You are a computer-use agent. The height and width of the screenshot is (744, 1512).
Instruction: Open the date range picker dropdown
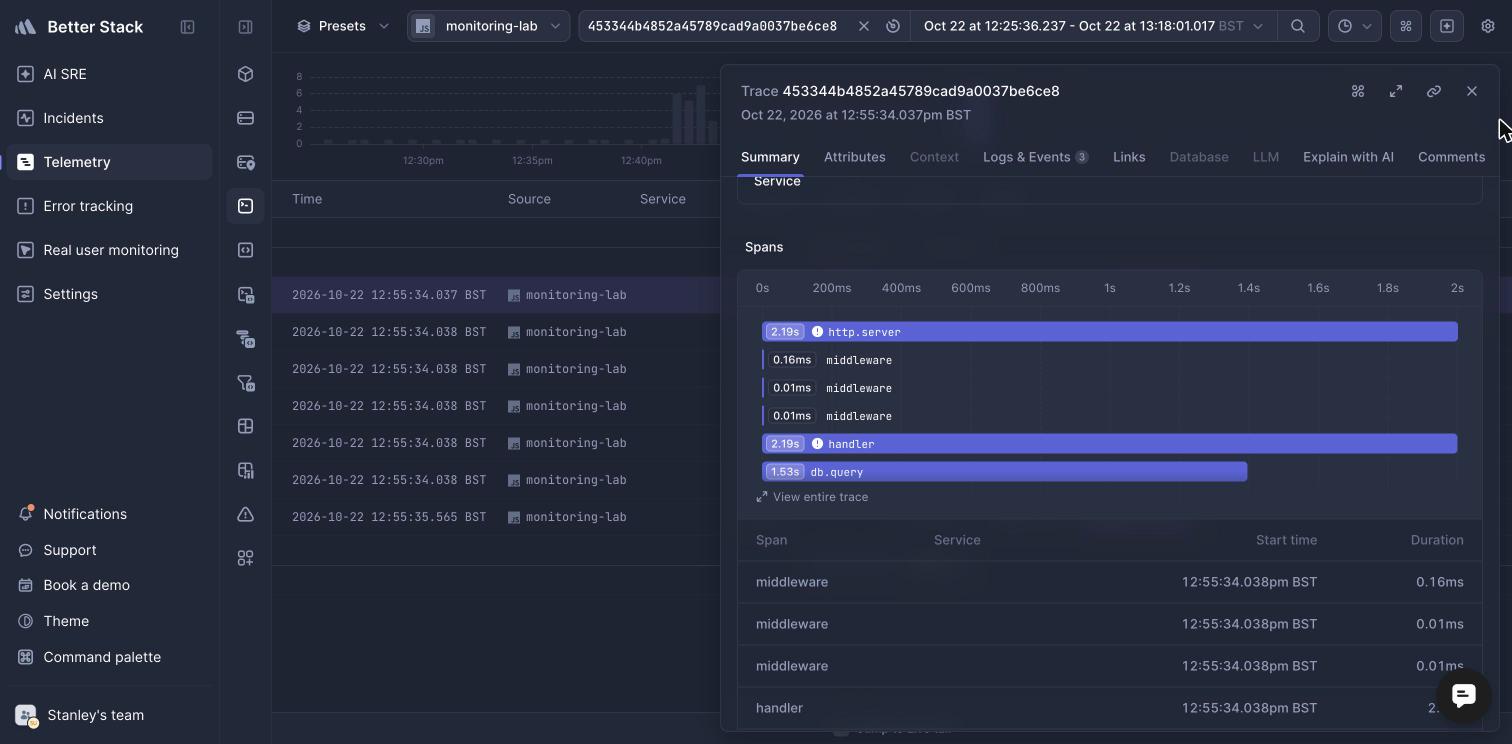coord(1094,26)
